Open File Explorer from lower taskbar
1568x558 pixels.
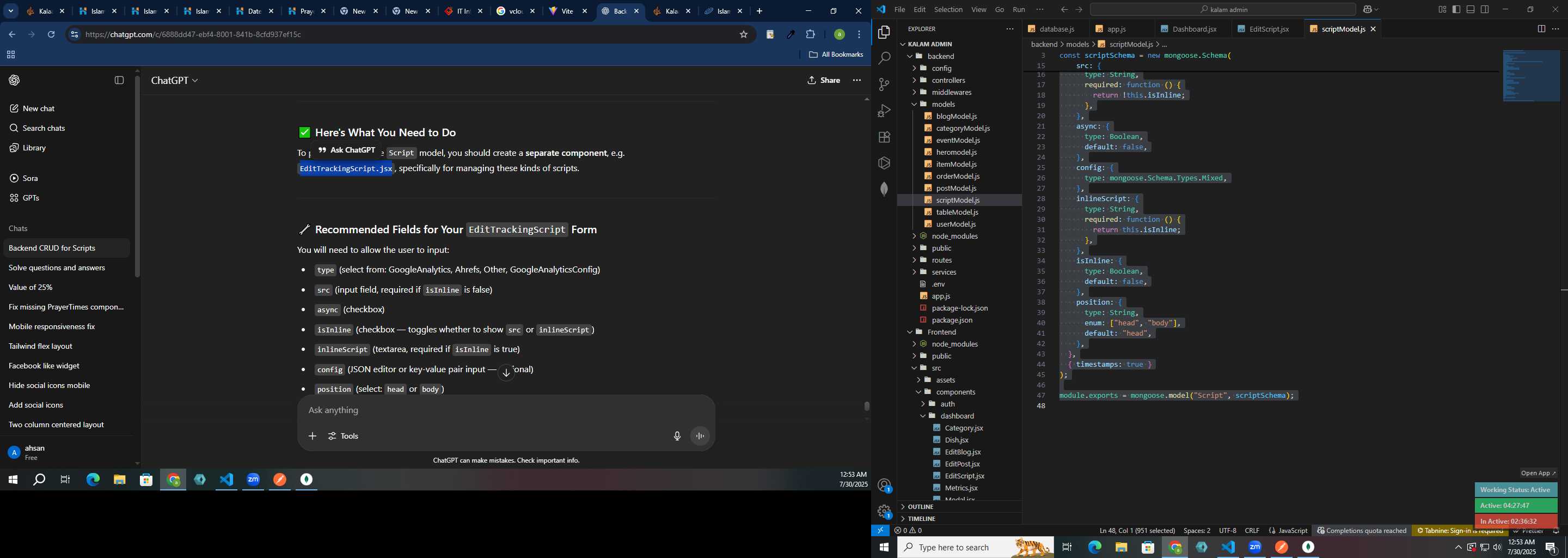1121,548
